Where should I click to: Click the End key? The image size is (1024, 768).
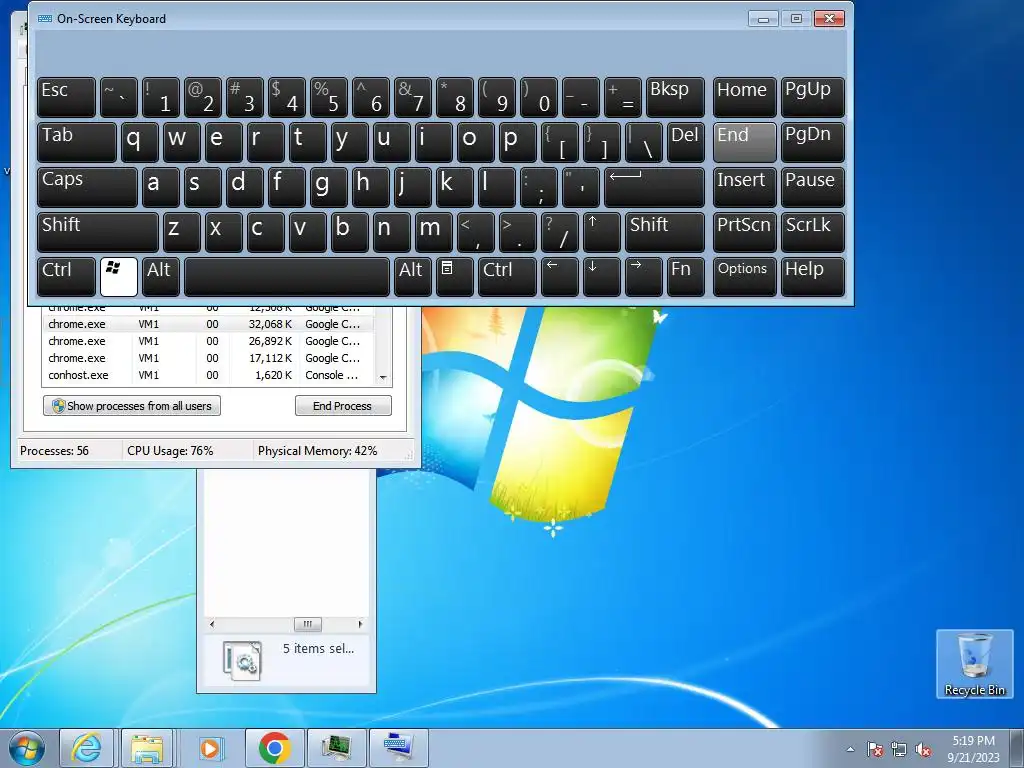[744, 142]
